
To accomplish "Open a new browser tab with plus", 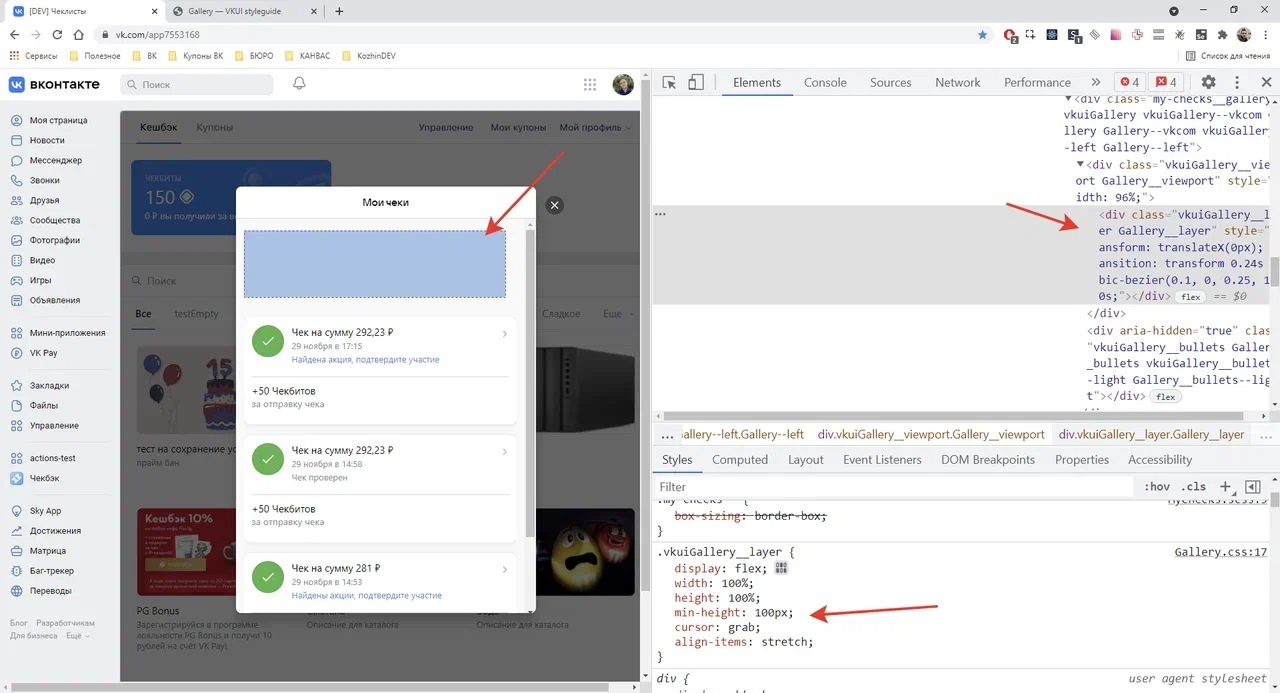I will click(339, 11).
